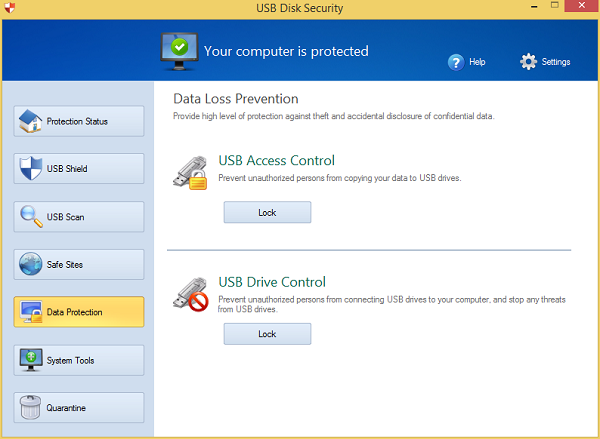Click the blue question mark Help icon
600x439 pixels.
pos(456,62)
